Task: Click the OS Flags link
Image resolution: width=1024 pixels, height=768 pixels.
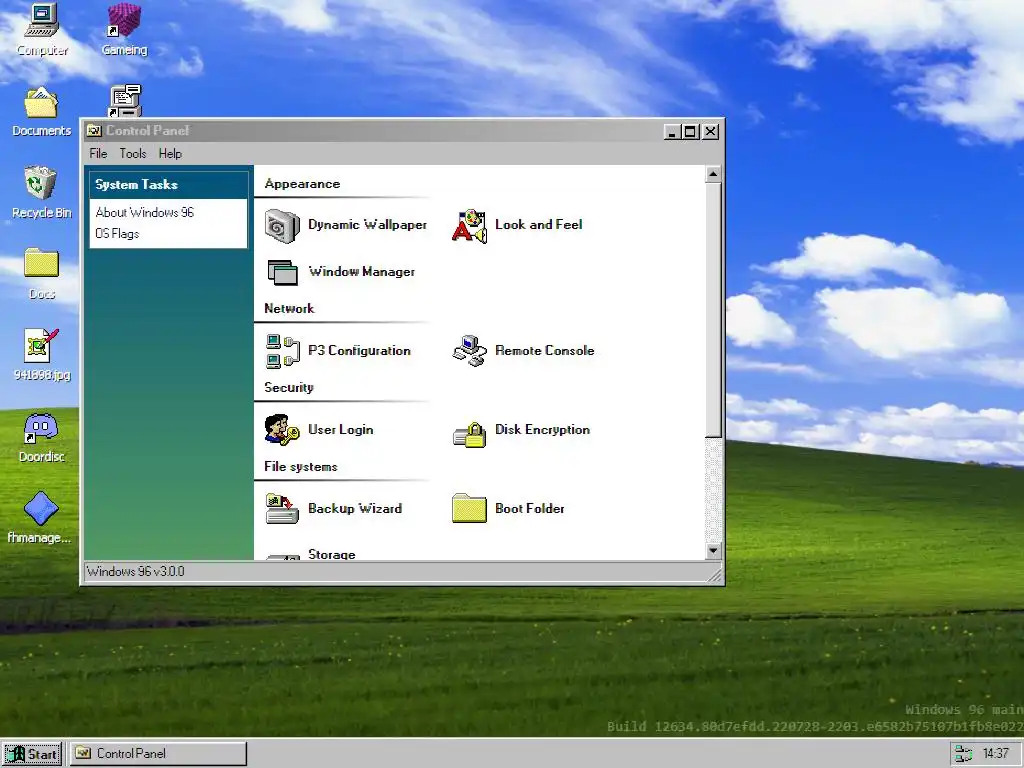Action: [x=117, y=233]
